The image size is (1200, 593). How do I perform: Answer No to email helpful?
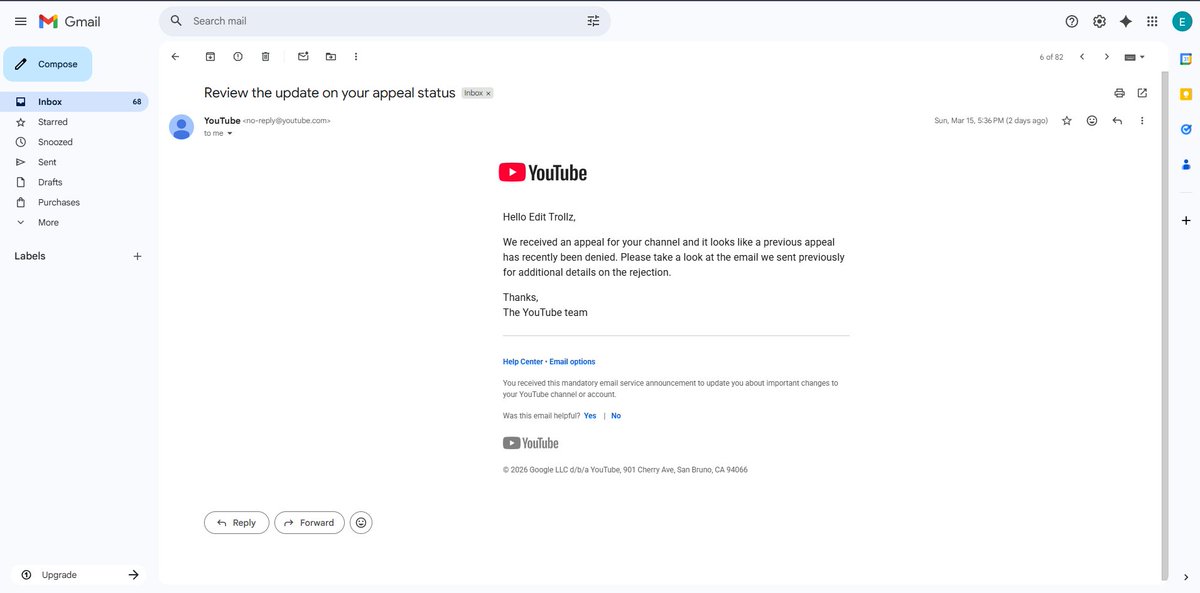click(616, 416)
